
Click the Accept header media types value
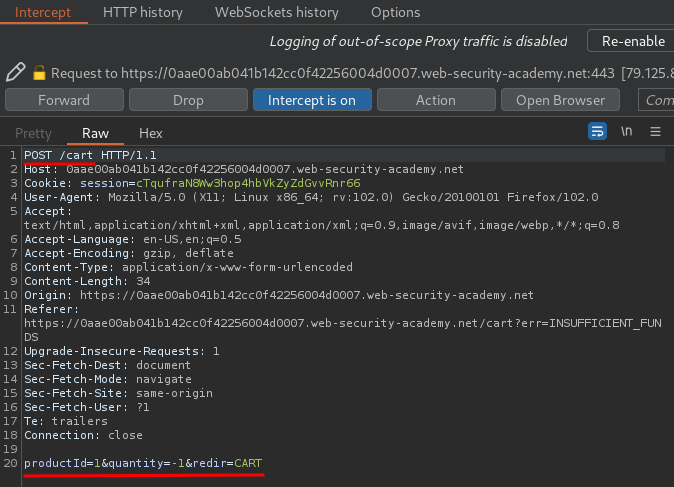tap(322, 225)
